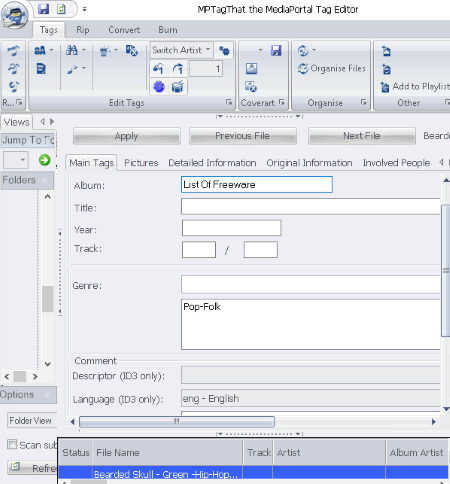The height and width of the screenshot is (484, 450).
Task: Collapse the Folders panel
Action: (44, 180)
